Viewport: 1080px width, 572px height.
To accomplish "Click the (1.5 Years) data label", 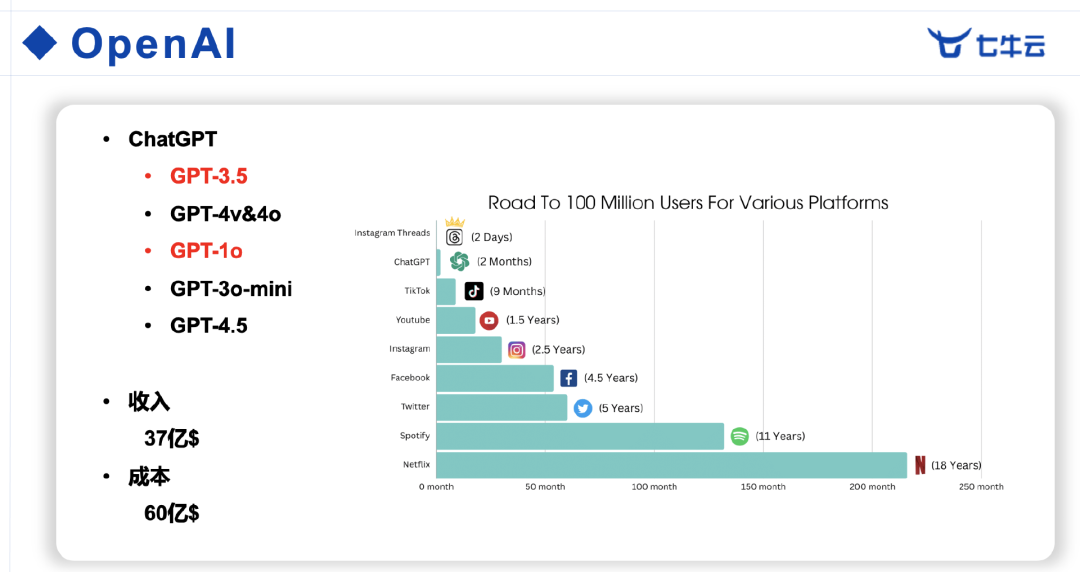I will pos(532,320).
